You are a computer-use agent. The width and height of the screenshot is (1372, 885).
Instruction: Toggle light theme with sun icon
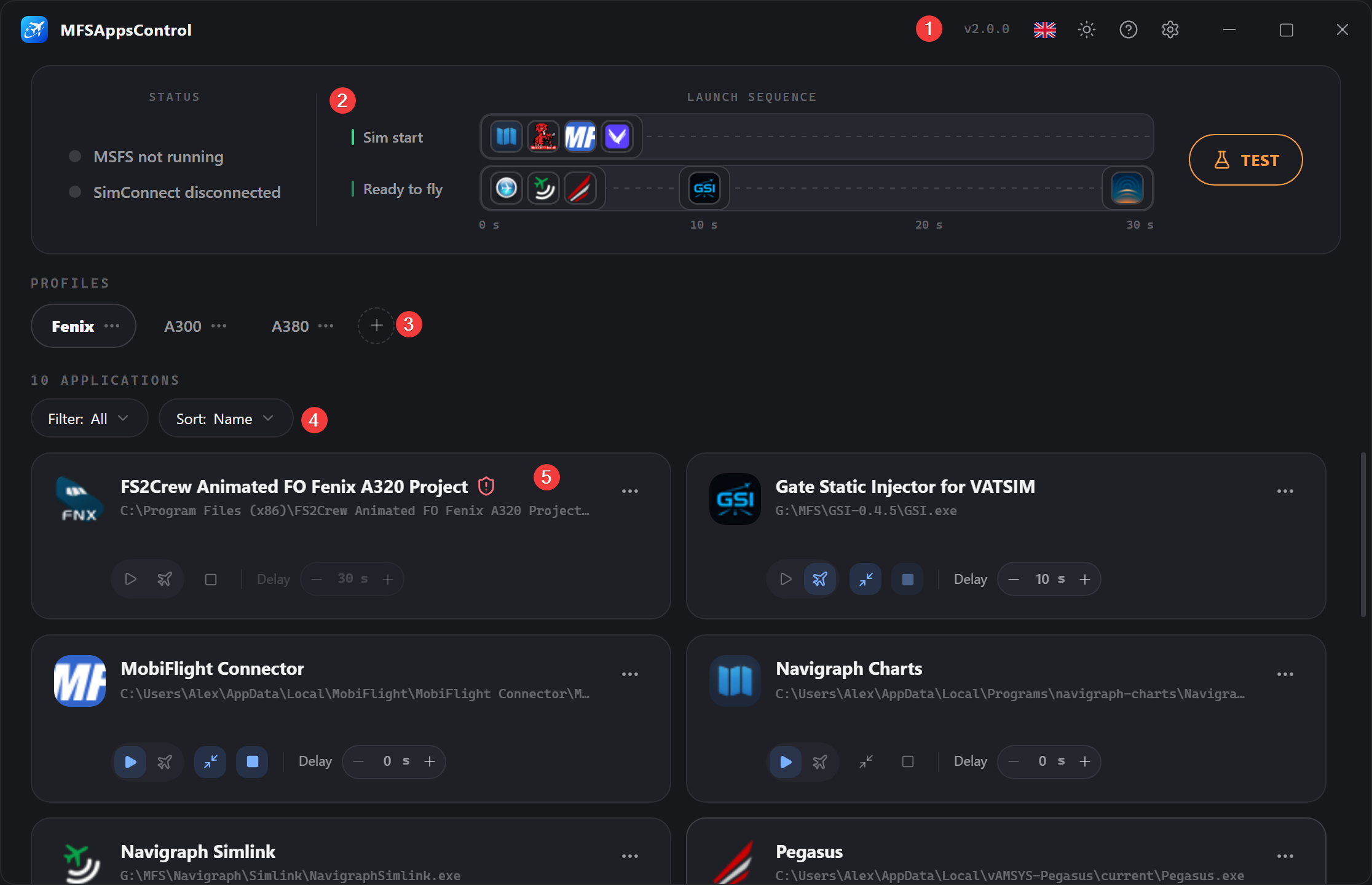tap(1086, 29)
